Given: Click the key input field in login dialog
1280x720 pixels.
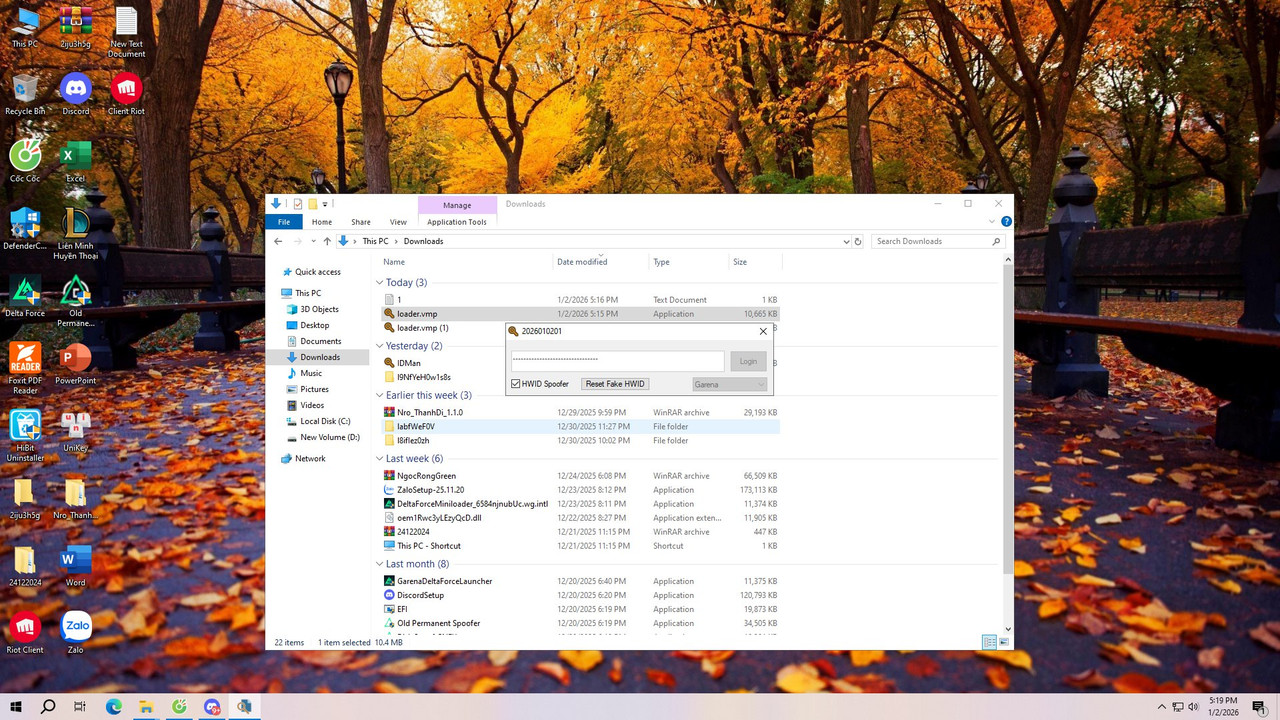Looking at the screenshot, I should click(x=617, y=361).
